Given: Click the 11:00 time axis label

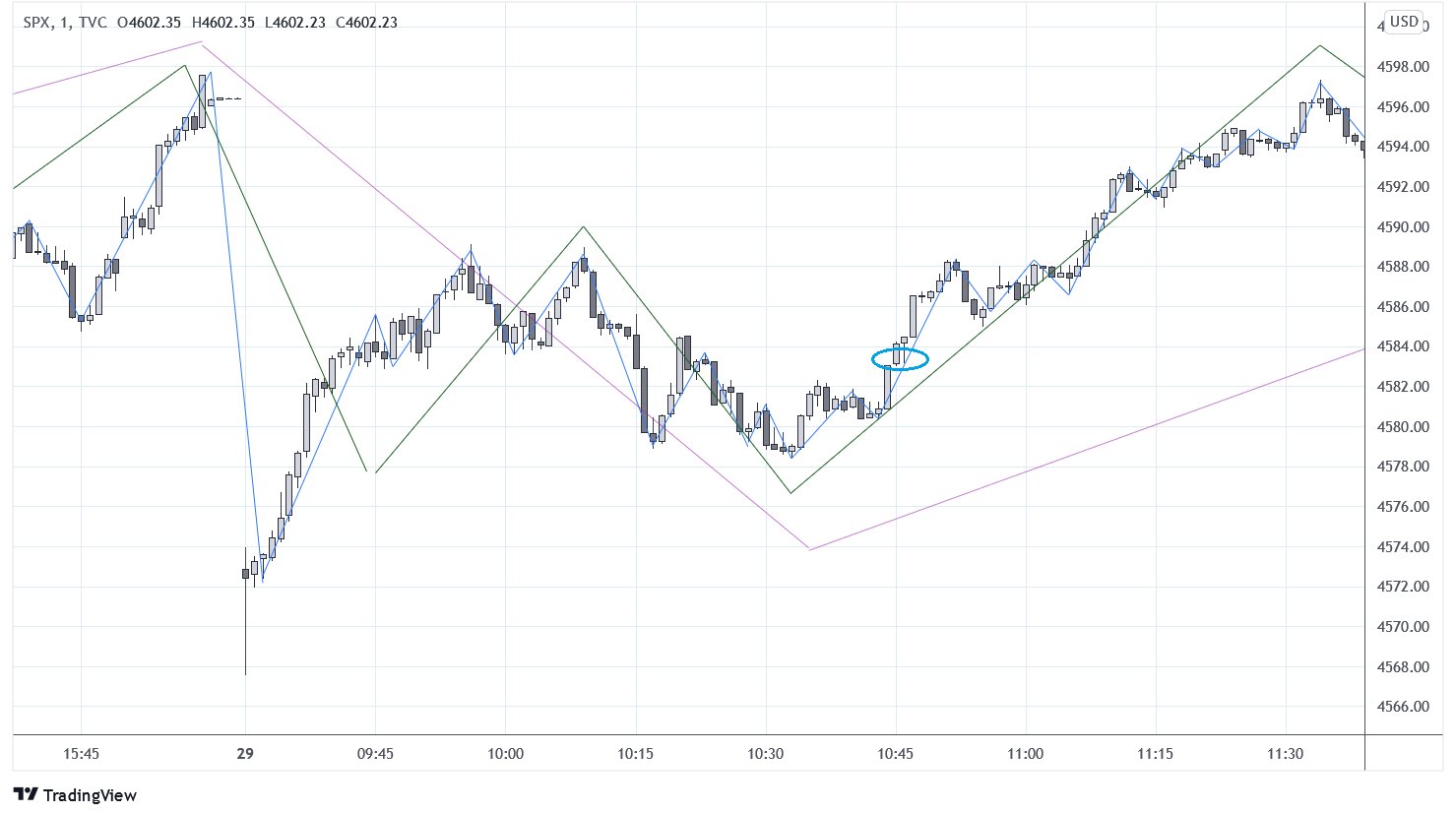Looking at the screenshot, I should tap(1025, 754).
